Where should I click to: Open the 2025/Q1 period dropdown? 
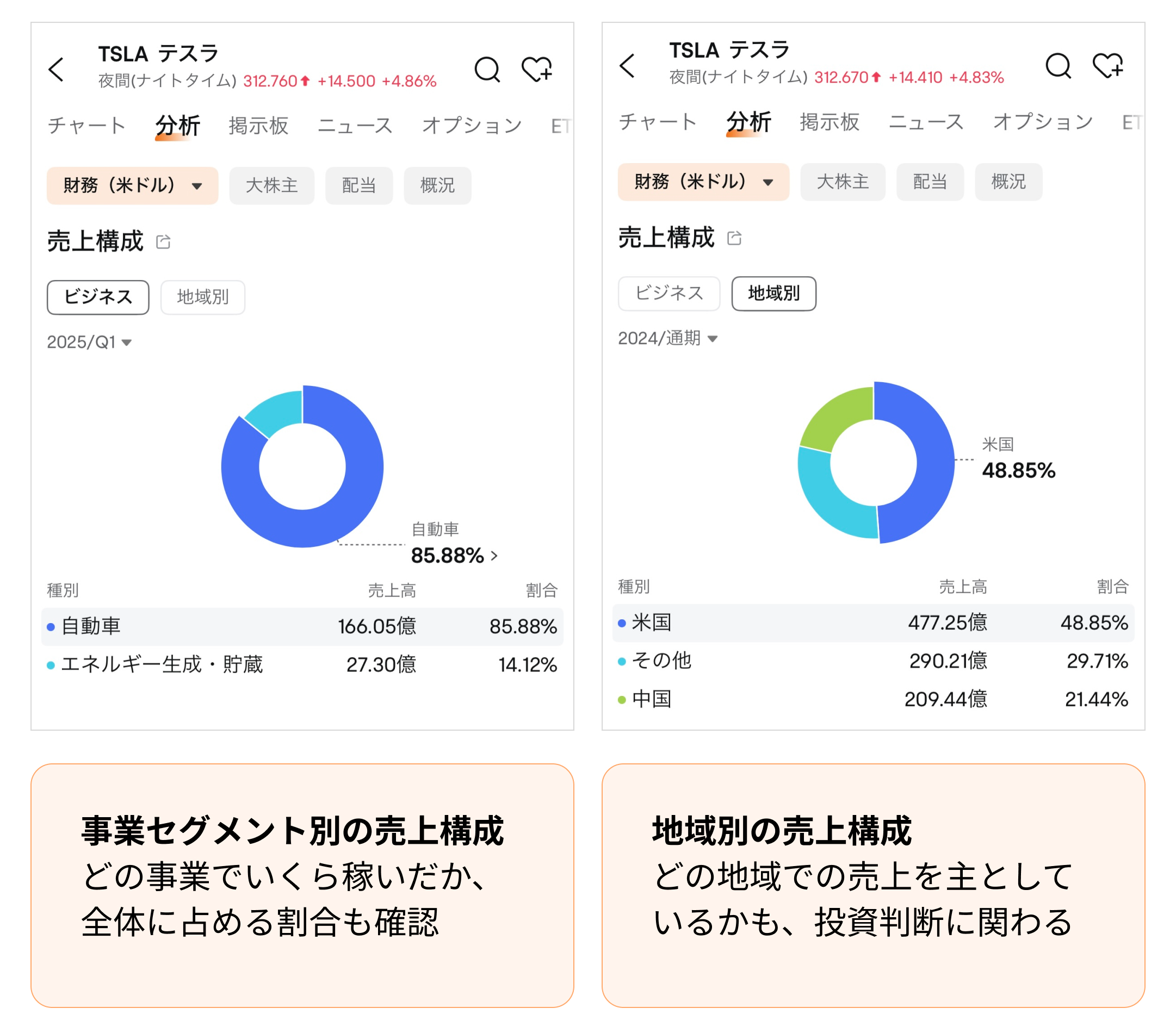tap(89, 342)
